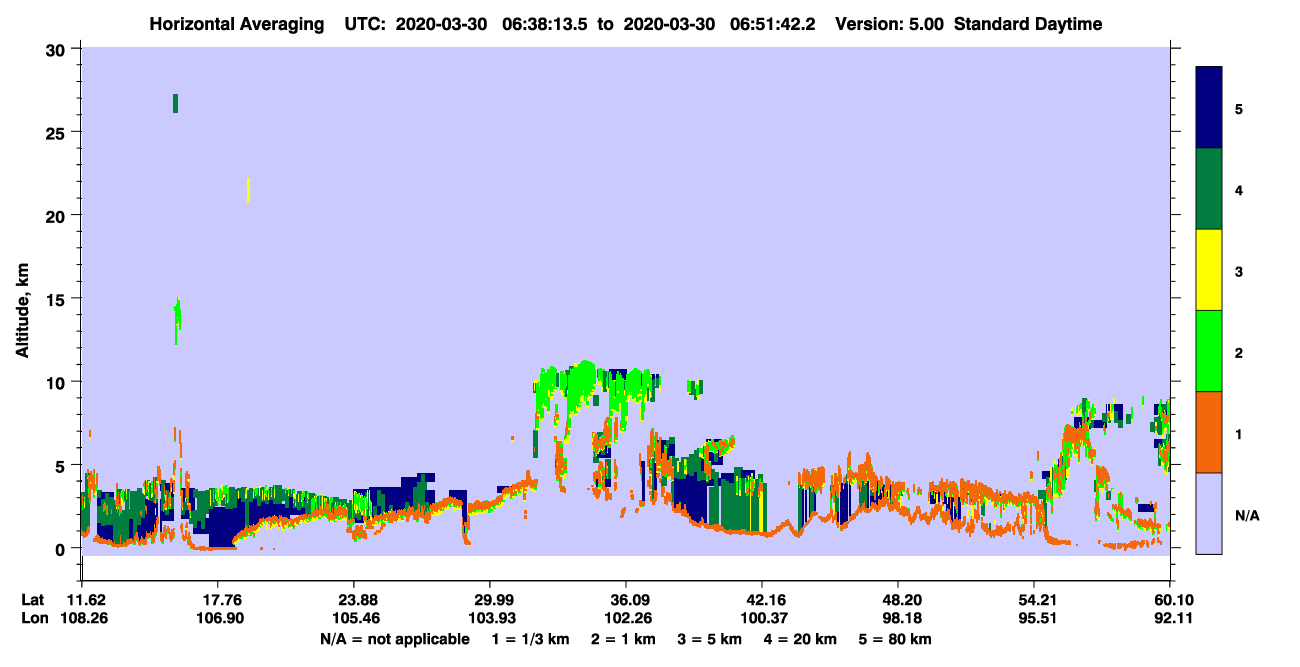Click the 'Version: 5.00' text
This screenshot has width=1300, height=667.
coord(887,24)
